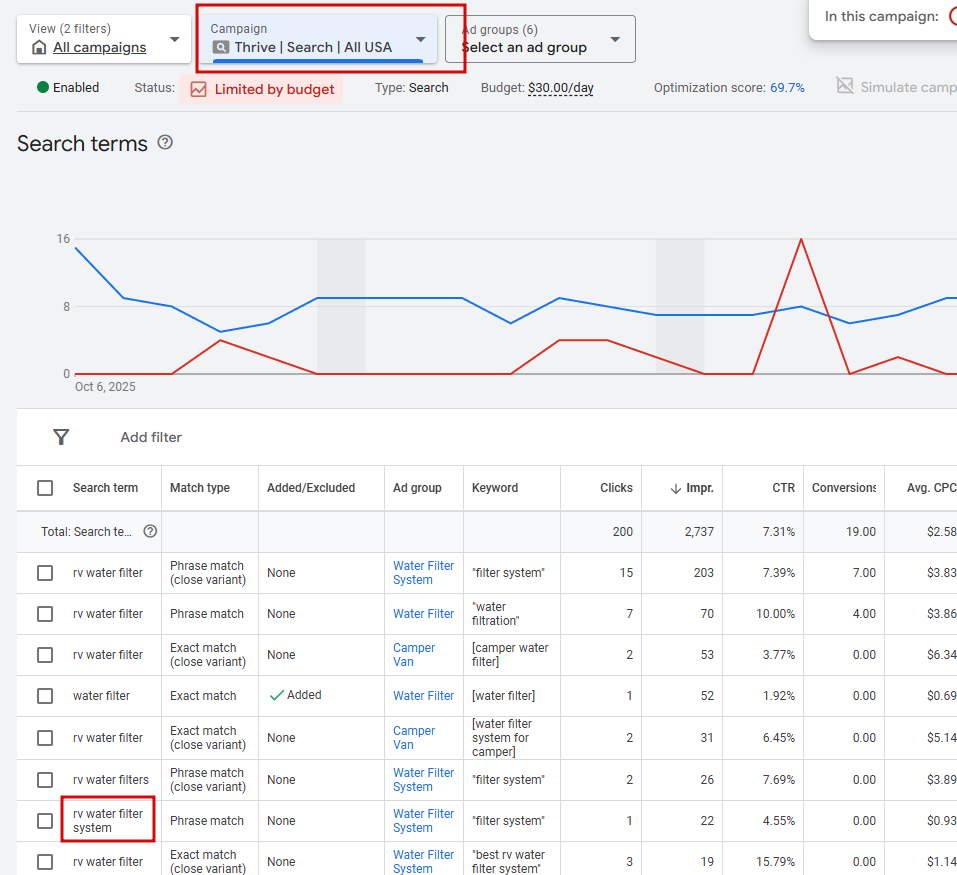The image size is (957, 875).
Task: Click the Oct 6, 2025 chart date label
Action: (x=105, y=387)
